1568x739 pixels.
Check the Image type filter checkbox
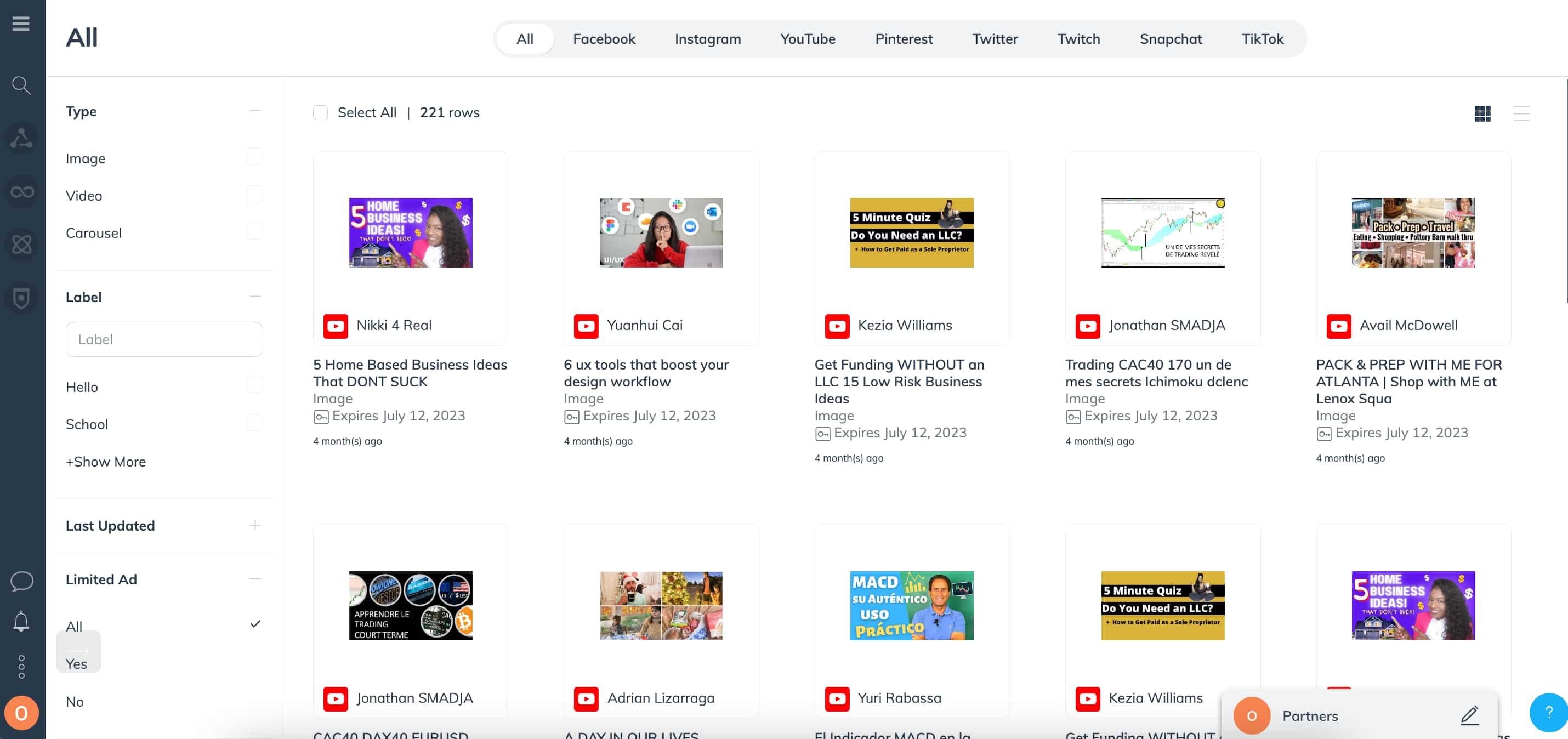(x=255, y=156)
